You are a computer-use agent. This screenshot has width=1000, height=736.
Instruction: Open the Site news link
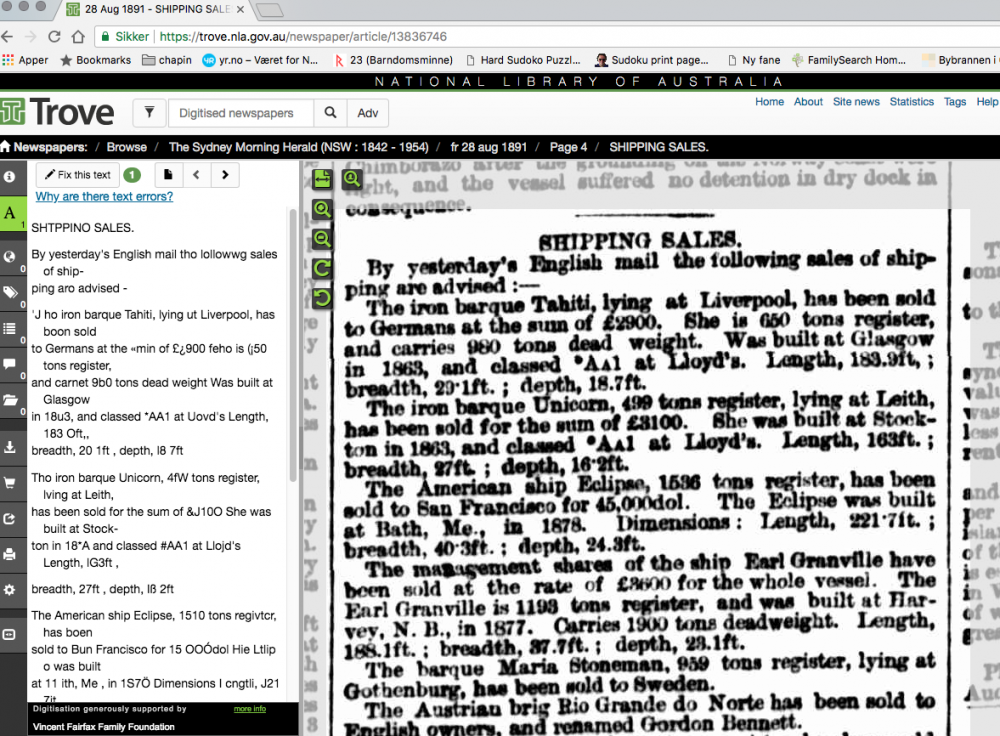click(856, 101)
